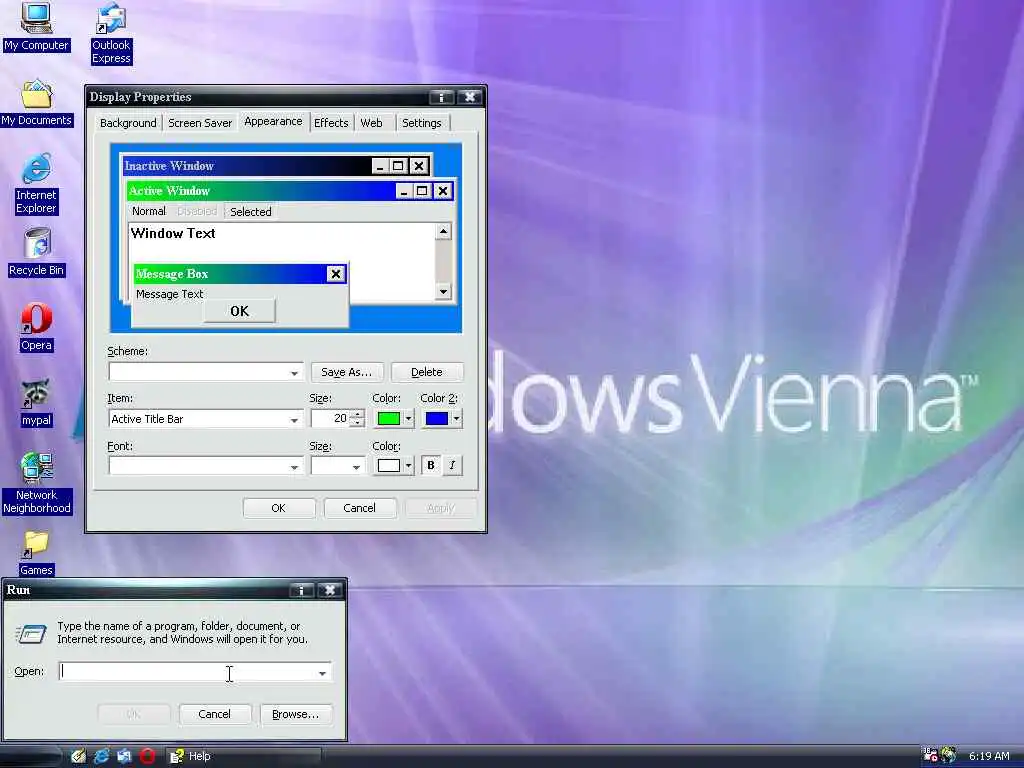
Task: Click the preview OK button in Message Box
Action: pyautogui.click(x=240, y=312)
